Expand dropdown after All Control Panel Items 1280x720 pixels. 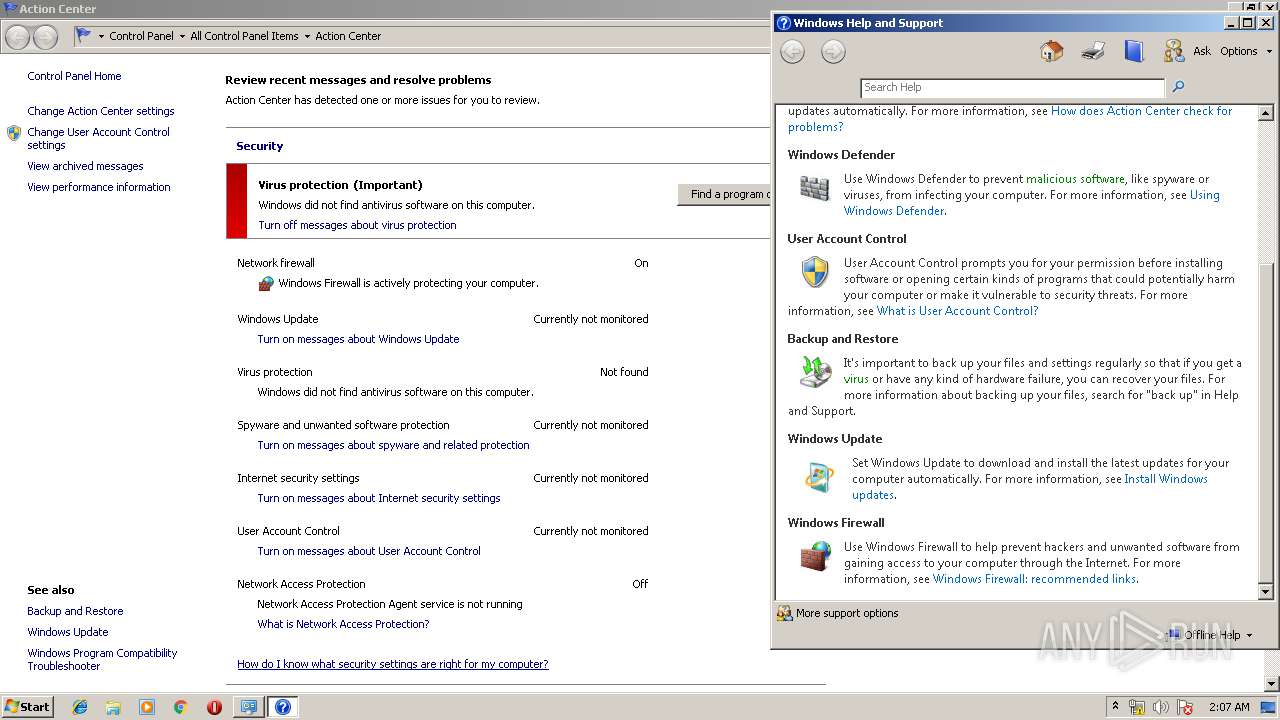307,36
